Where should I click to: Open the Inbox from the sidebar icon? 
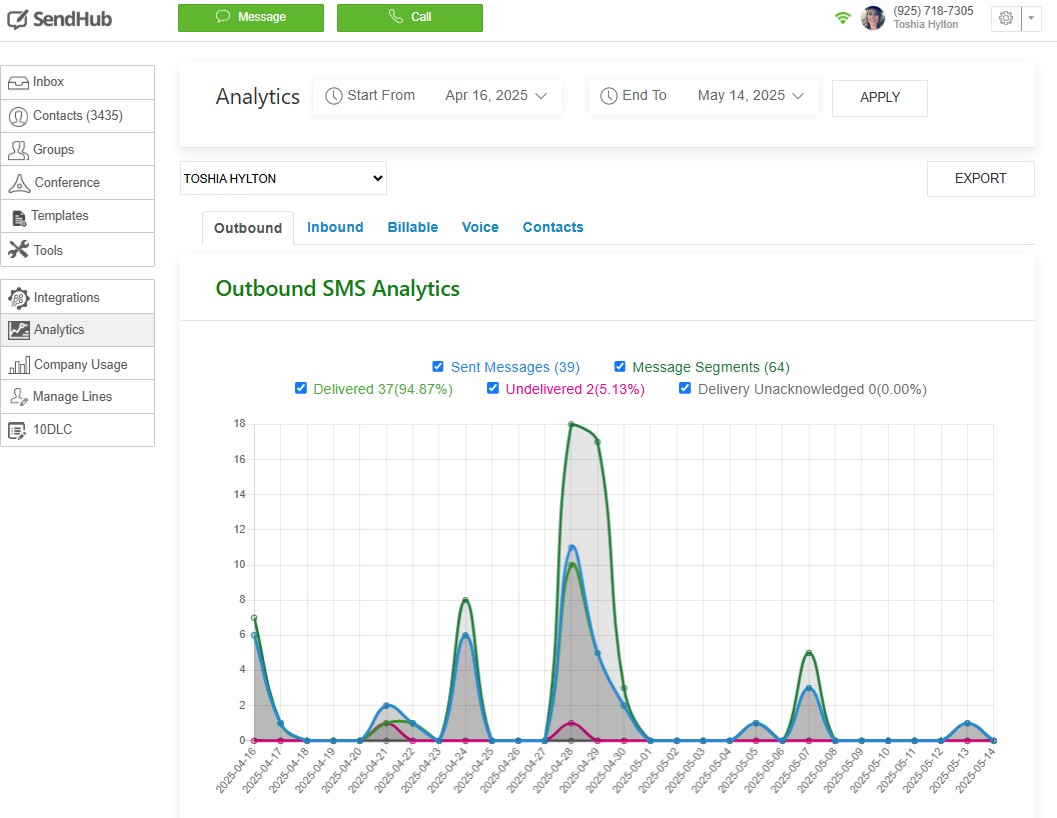tap(18, 82)
